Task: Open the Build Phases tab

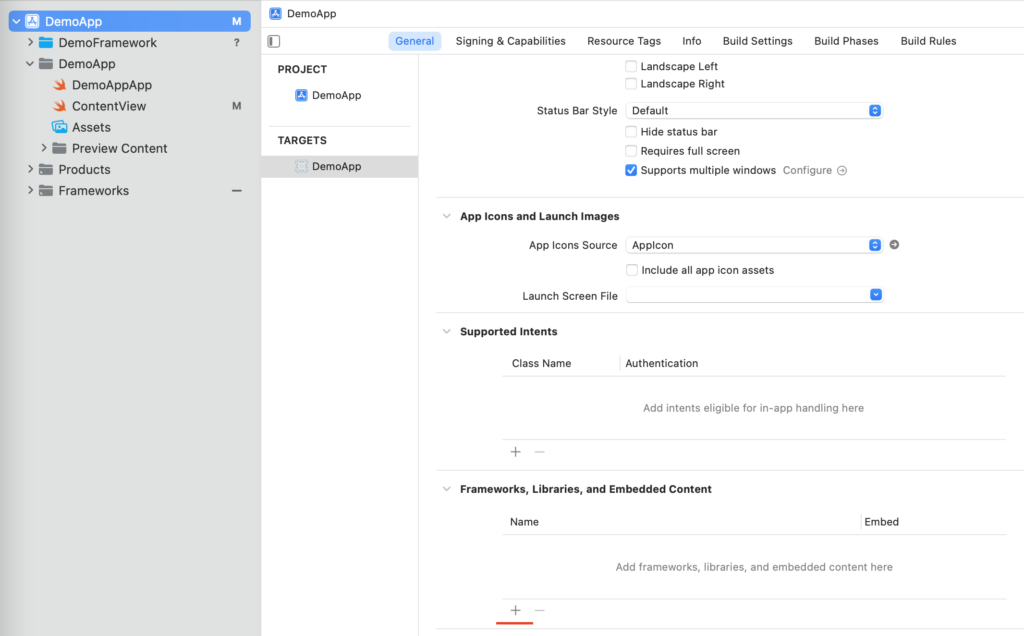Action: (846, 41)
